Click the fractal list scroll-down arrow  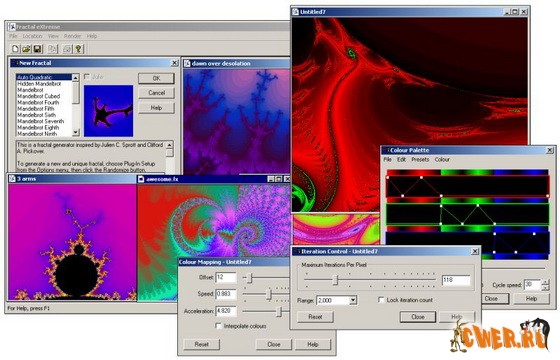coord(75,132)
